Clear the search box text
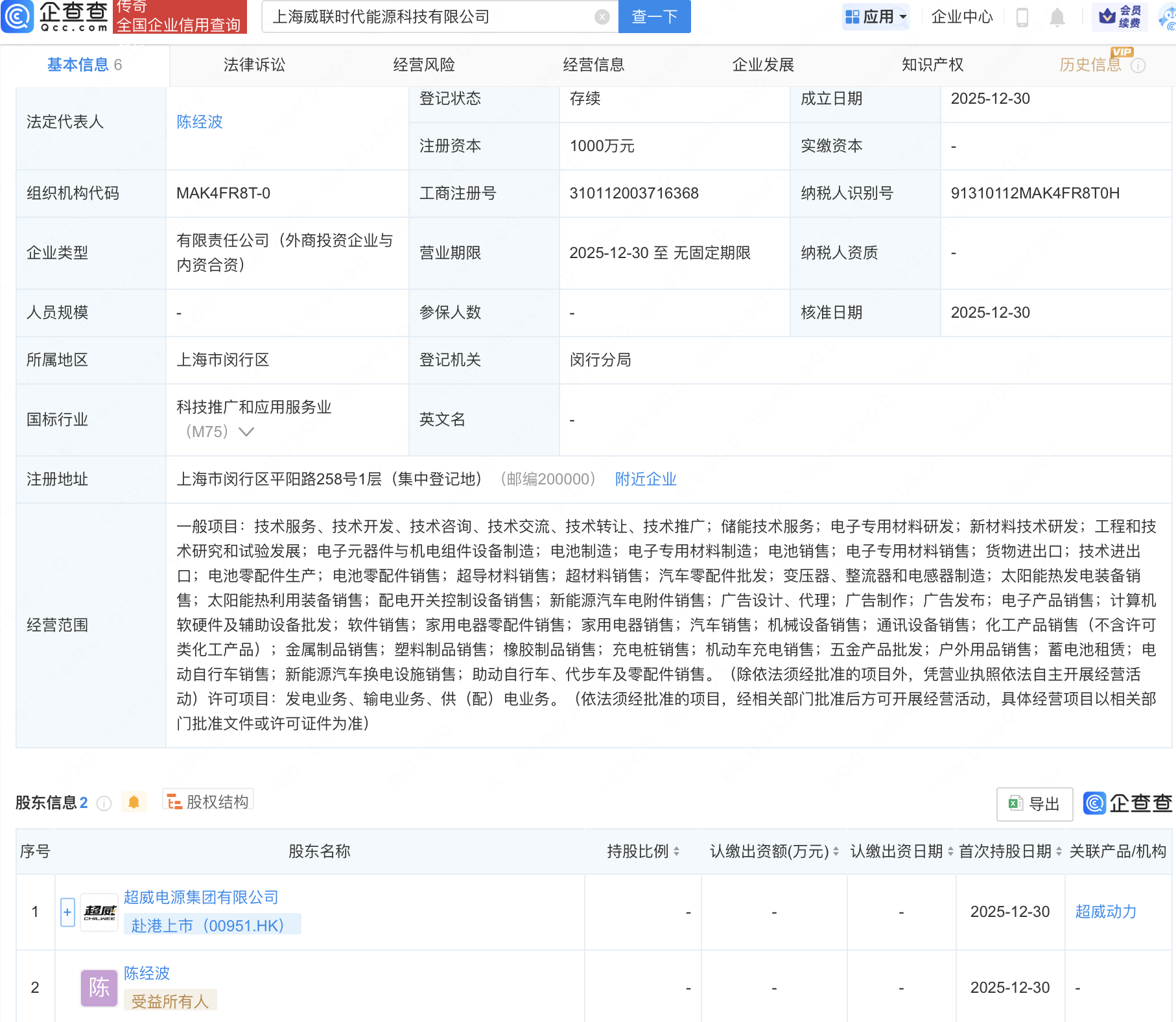 pos(602,17)
